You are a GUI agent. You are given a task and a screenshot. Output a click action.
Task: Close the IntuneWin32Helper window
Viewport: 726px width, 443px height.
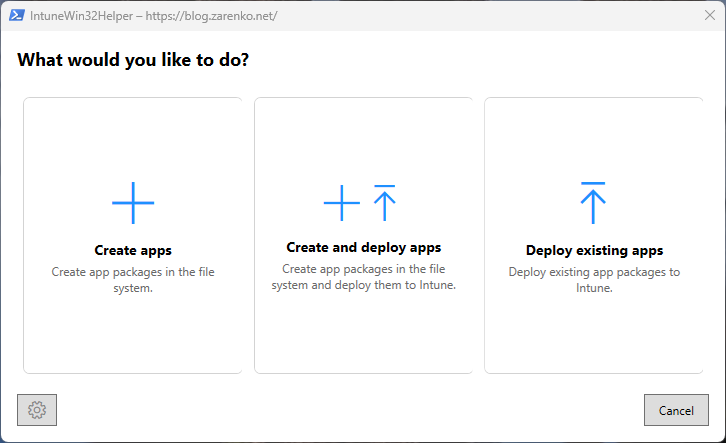[x=709, y=16]
